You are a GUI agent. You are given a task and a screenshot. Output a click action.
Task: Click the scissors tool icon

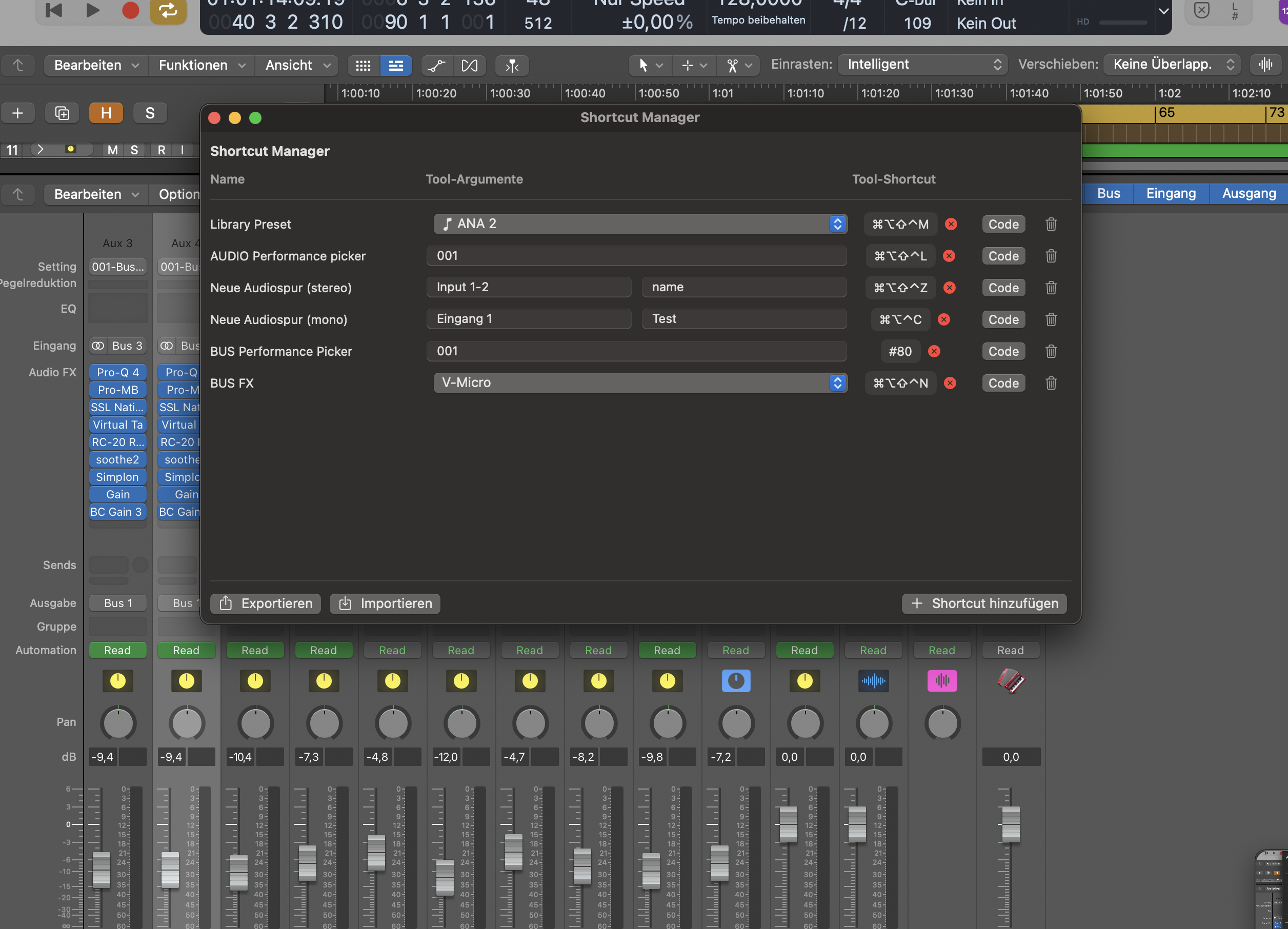732,65
